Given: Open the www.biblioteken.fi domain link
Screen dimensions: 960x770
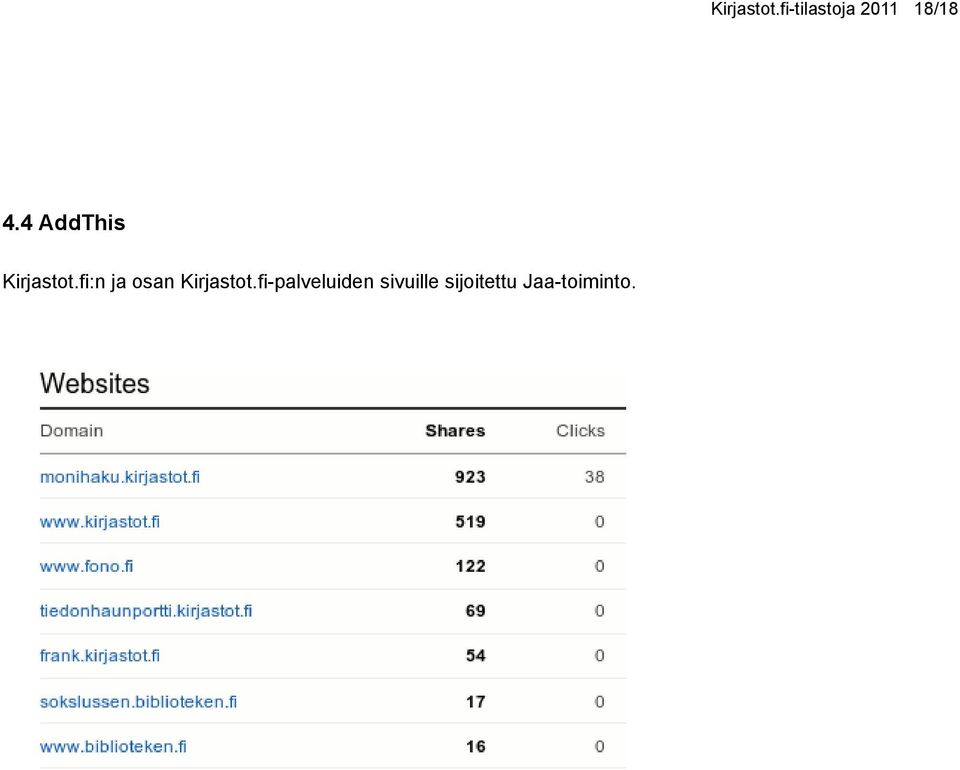Looking at the screenshot, I should click(113, 746).
